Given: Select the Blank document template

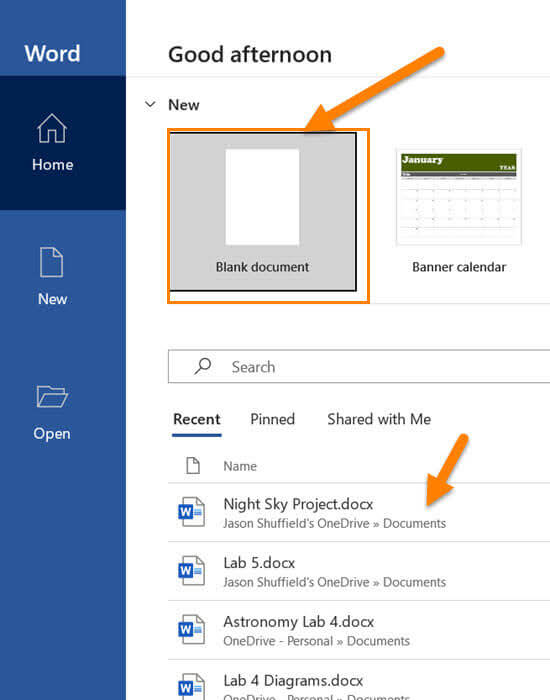Looking at the screenshot, I should [263, 212].
